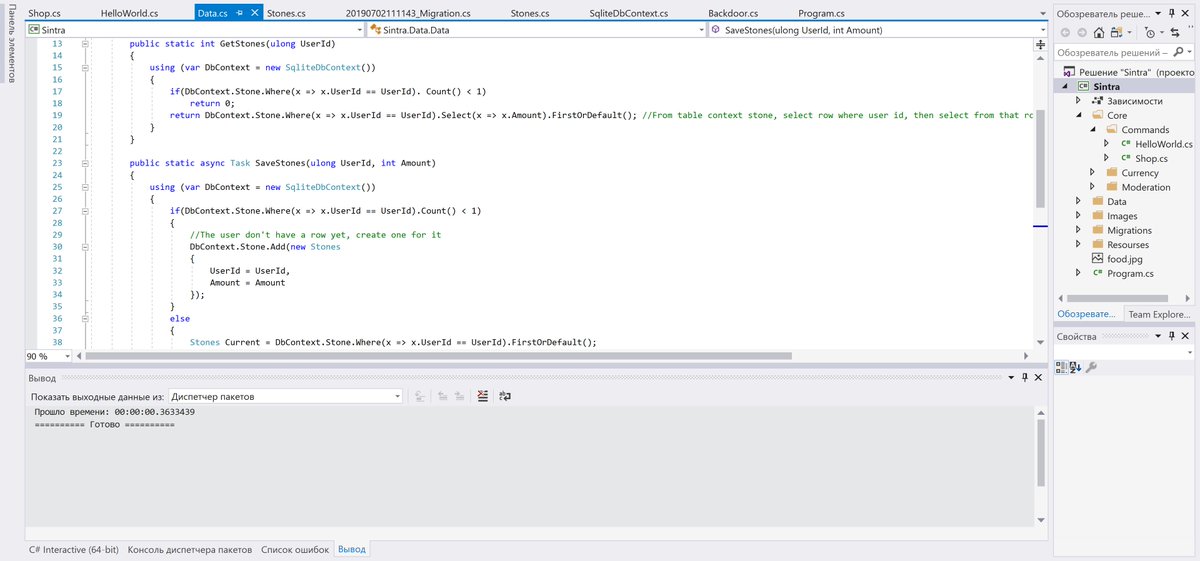Click the pin icon on Data.cs tab
The image size is (1200, 561).
pos(240,14)
